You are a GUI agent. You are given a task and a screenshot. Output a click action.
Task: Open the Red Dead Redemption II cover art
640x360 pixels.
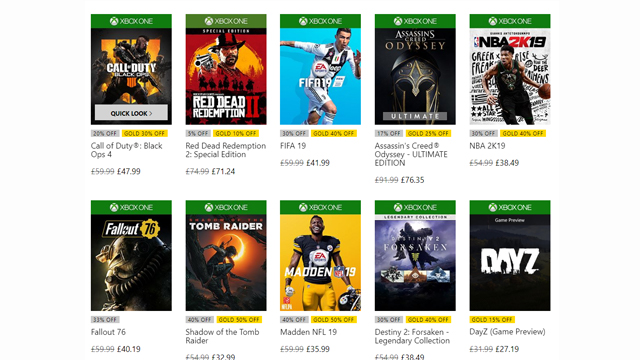tap(226, 76)
